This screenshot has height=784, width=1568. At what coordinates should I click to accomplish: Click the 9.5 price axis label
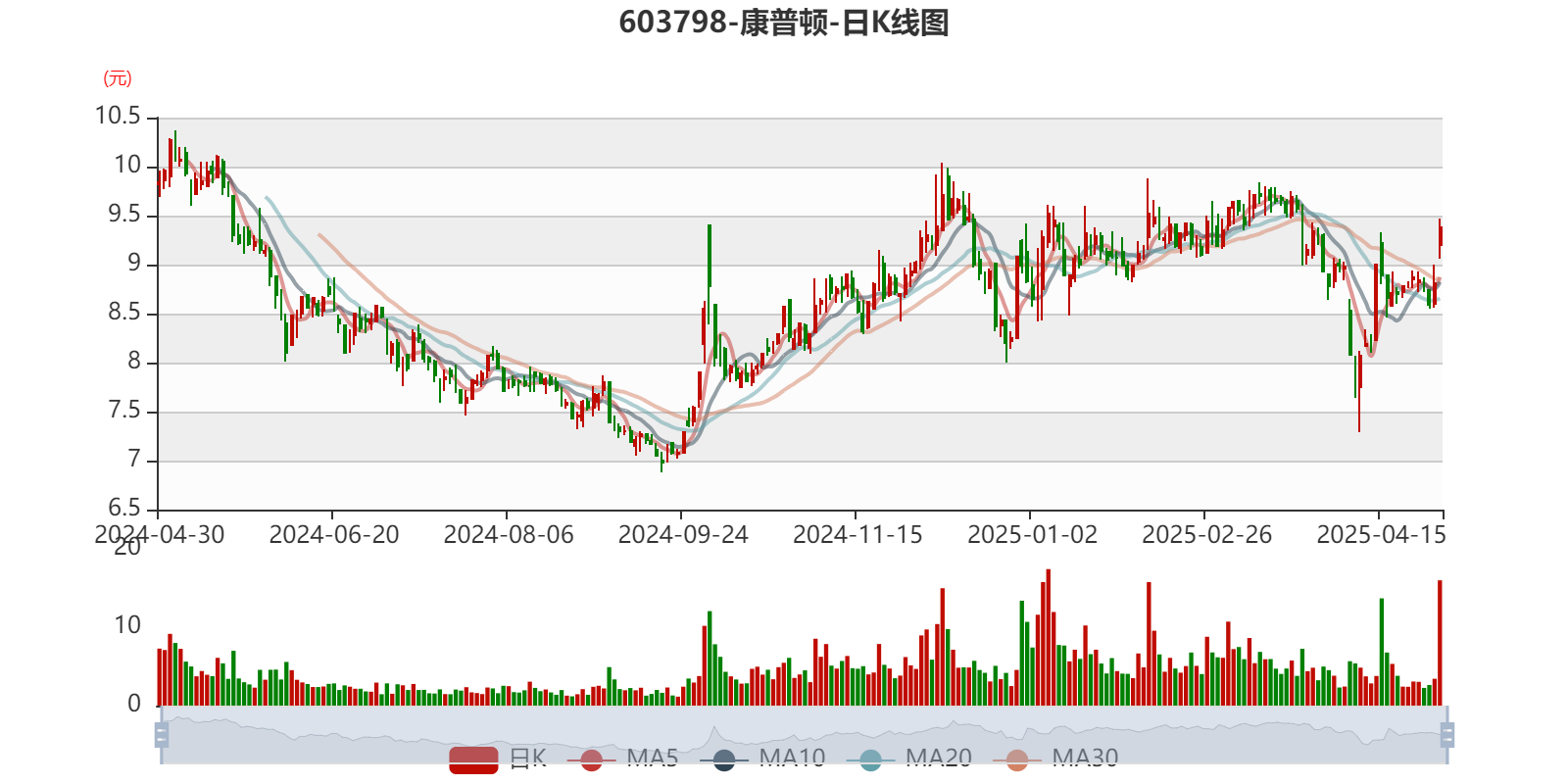124,215
